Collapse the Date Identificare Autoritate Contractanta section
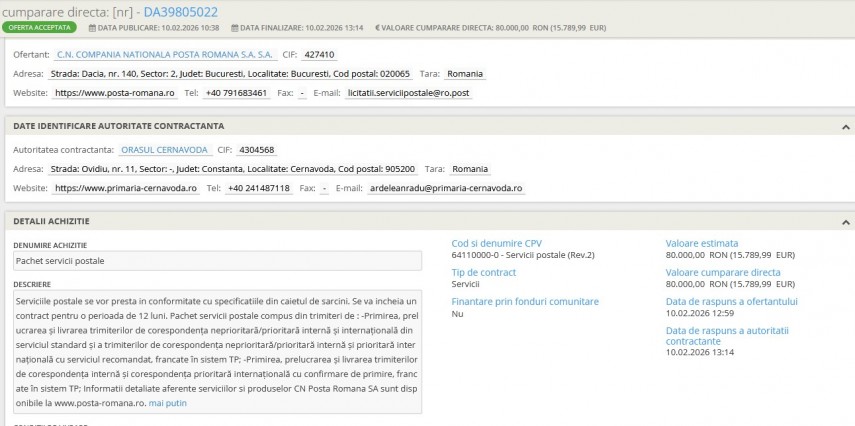 click(846, 126)
